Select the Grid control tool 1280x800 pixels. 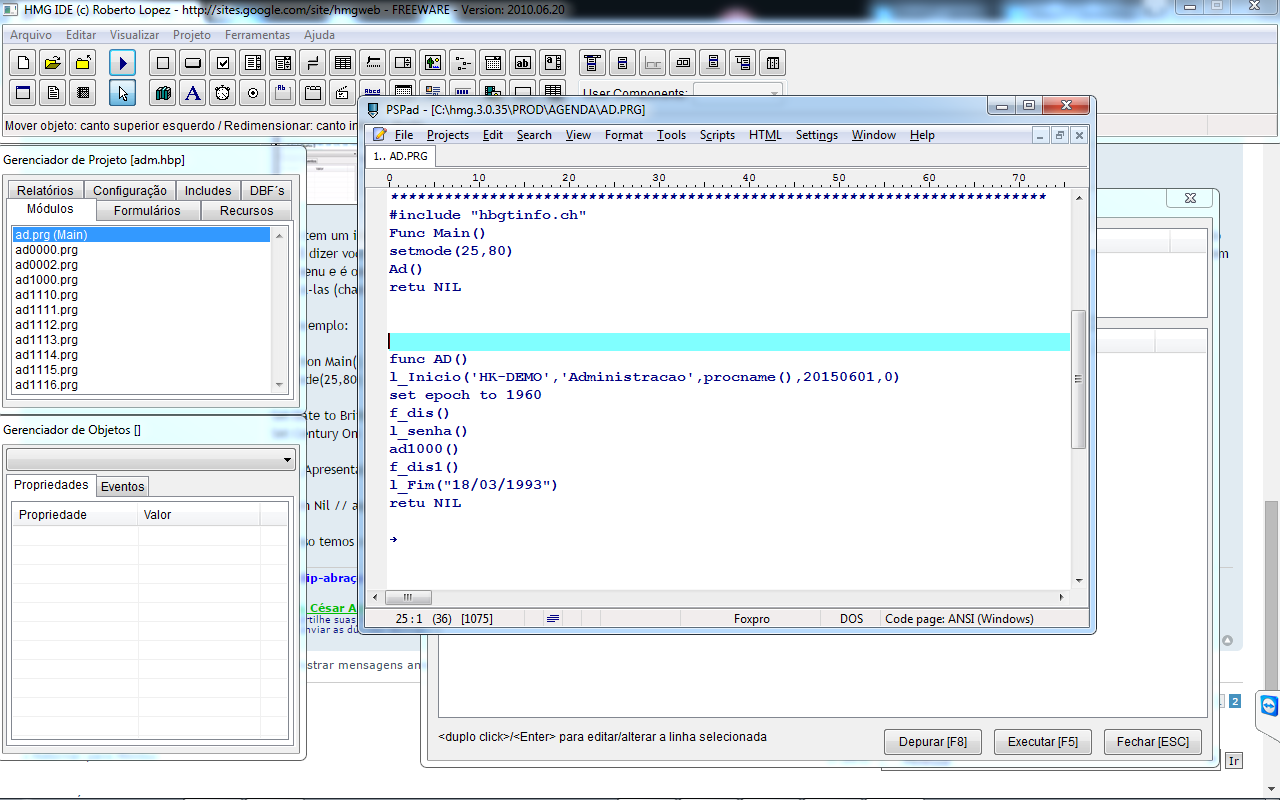[x=343, y=63]
